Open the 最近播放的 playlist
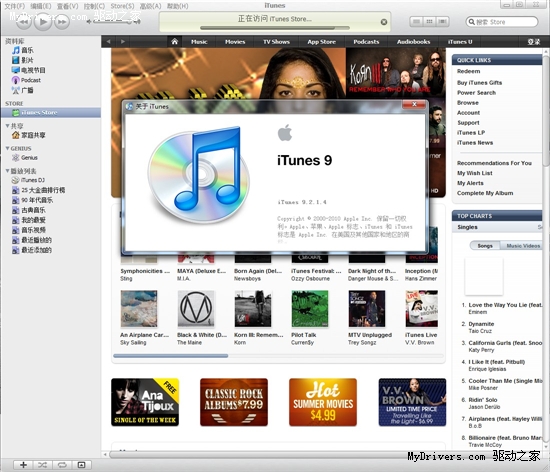The width and height of the screenshot is (550, 472). tap(32, 240)
